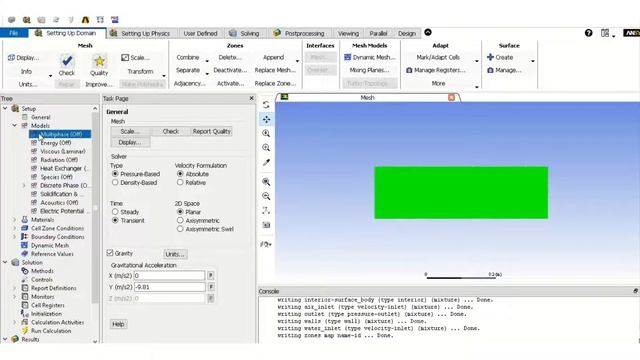Viewport: 640px width, 360px height.
Task: Click the Run Calculation tree icon
Action: click(x=24, y=331)
